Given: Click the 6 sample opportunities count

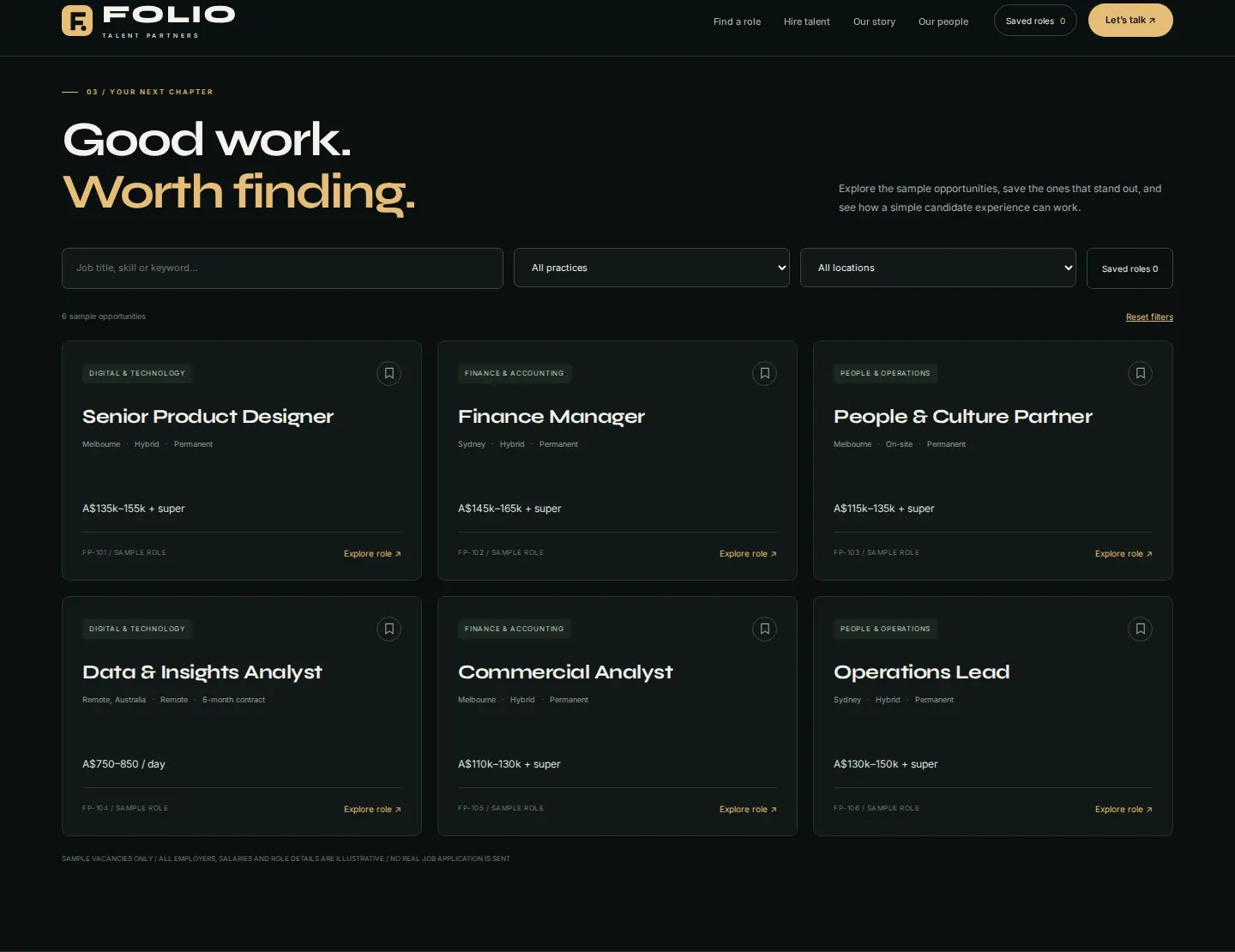Looking at the screenshot, I should pyautogui.click(x=104, y=316).
